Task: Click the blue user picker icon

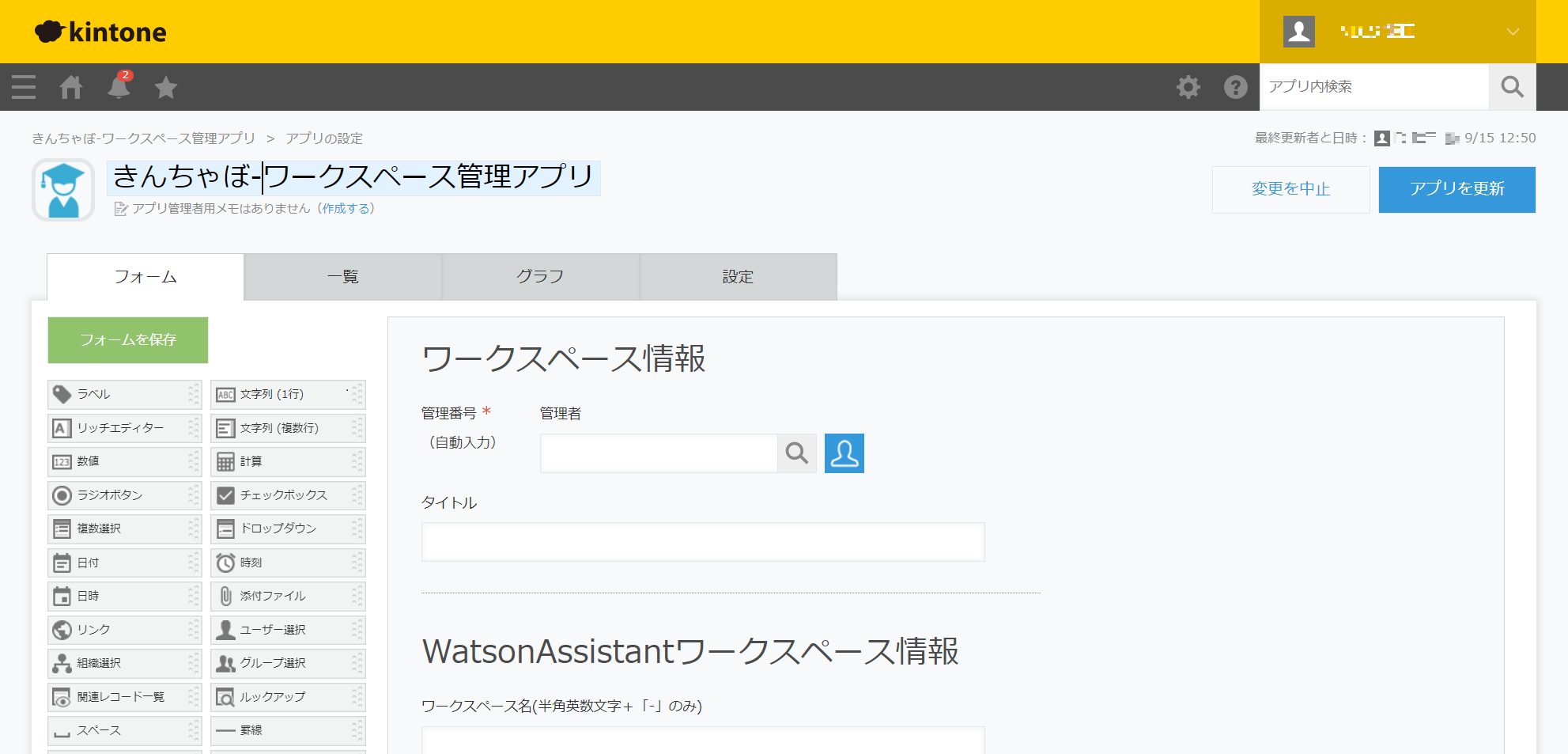Action: pos(844,453)
